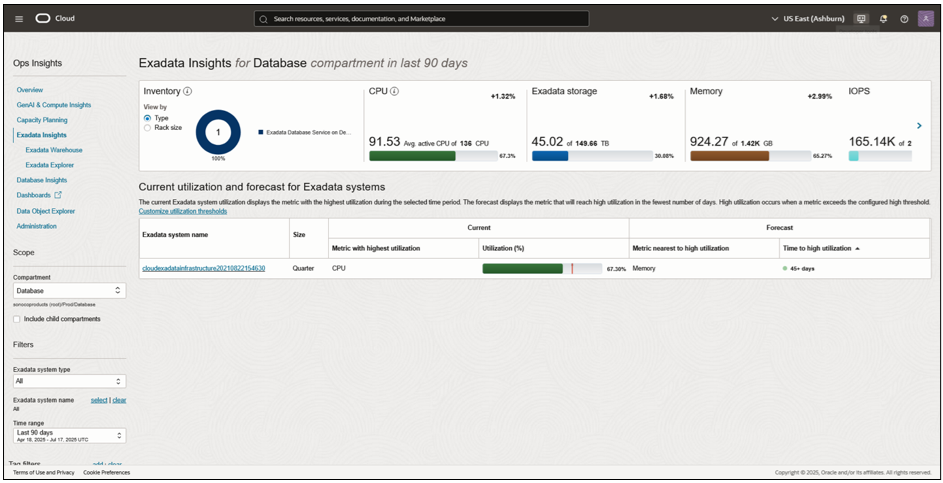Open Capacity Planning
The height and width of the screenshot is (483, 943).
[42, 120]
